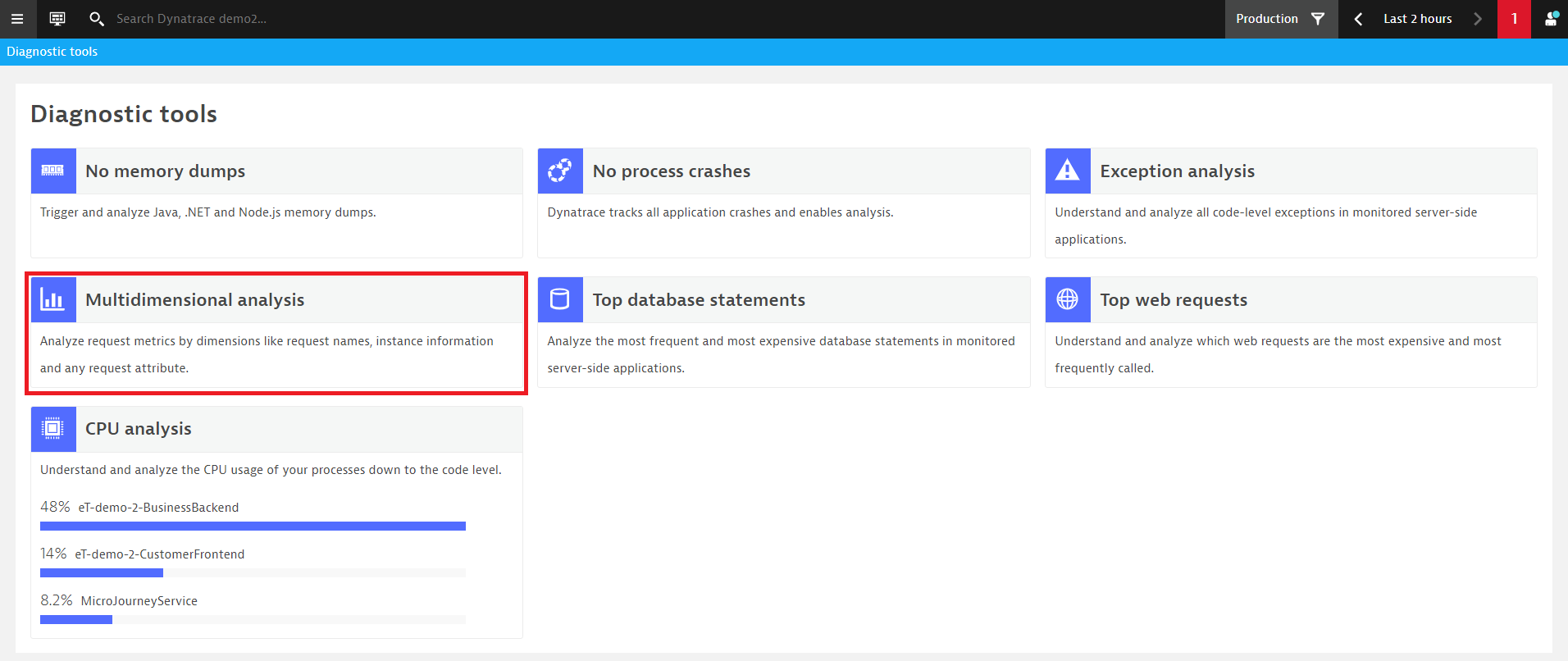Click the CPU analysis chip icon
Image resolution: width=1568 pixels, height=661 pixels.
[53, 428]
